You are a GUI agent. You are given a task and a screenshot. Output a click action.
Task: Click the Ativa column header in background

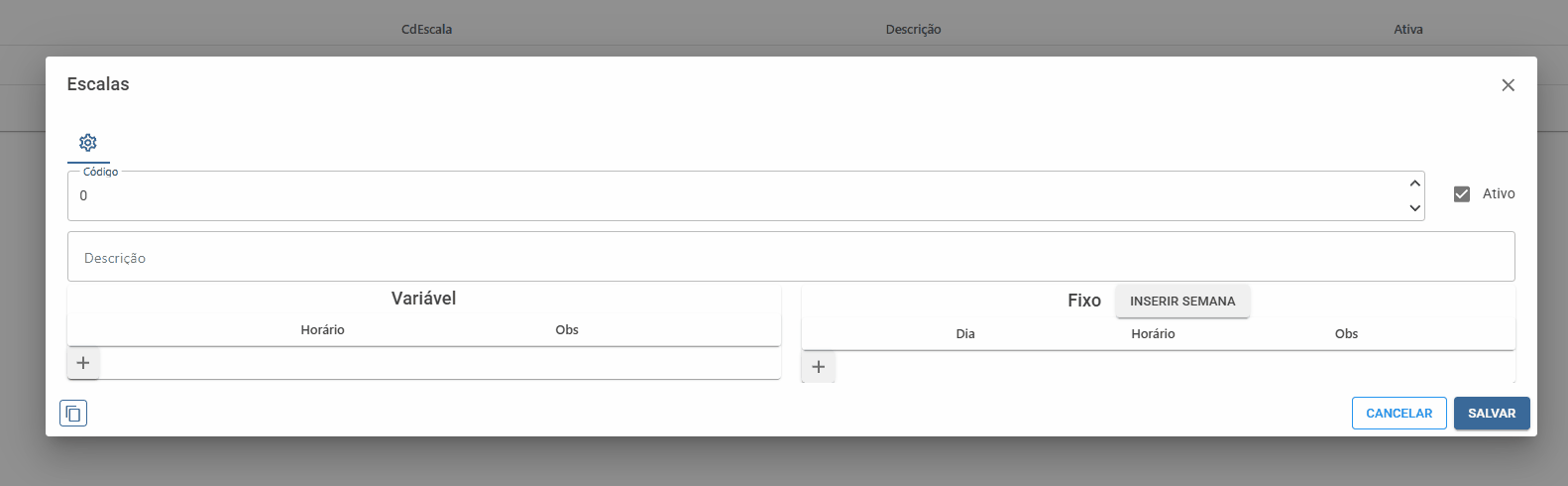click(x=1408, y=30)
